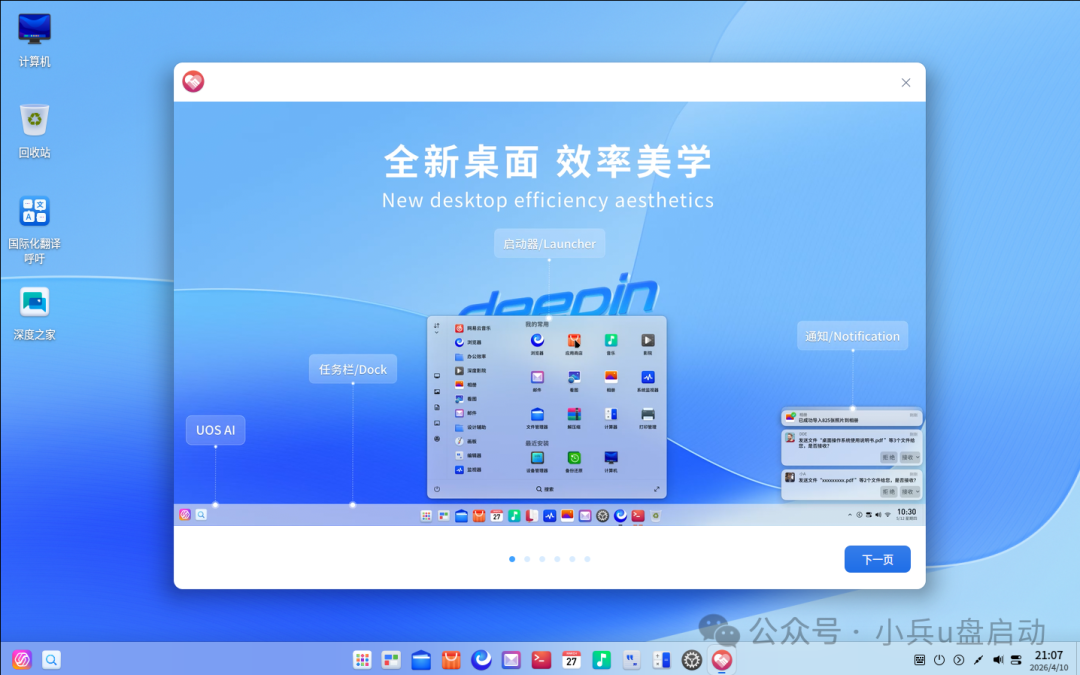Open UOS AI from the taskbar

click(x=21, y=660)
